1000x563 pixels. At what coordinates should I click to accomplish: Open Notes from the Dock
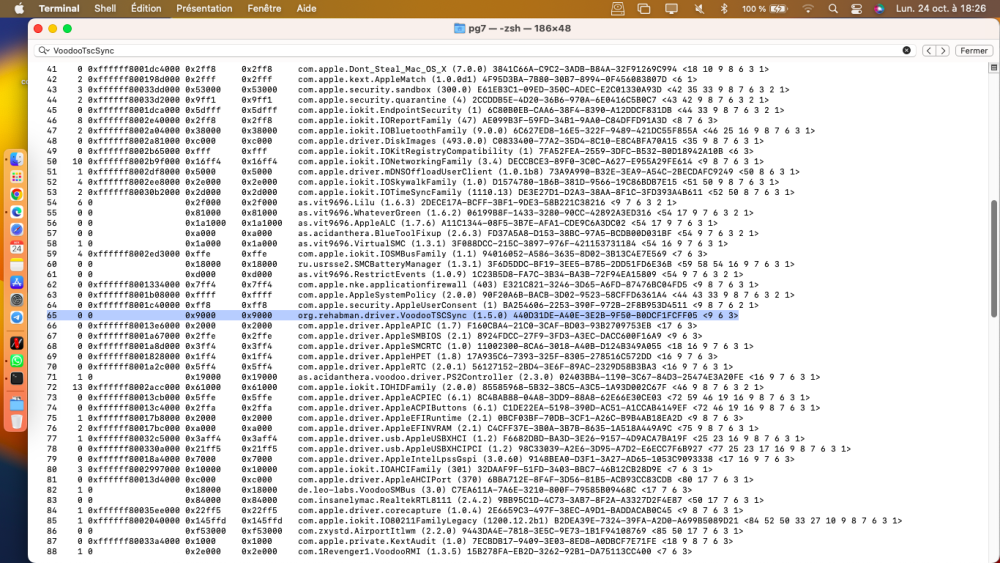[x=17, y=265]
